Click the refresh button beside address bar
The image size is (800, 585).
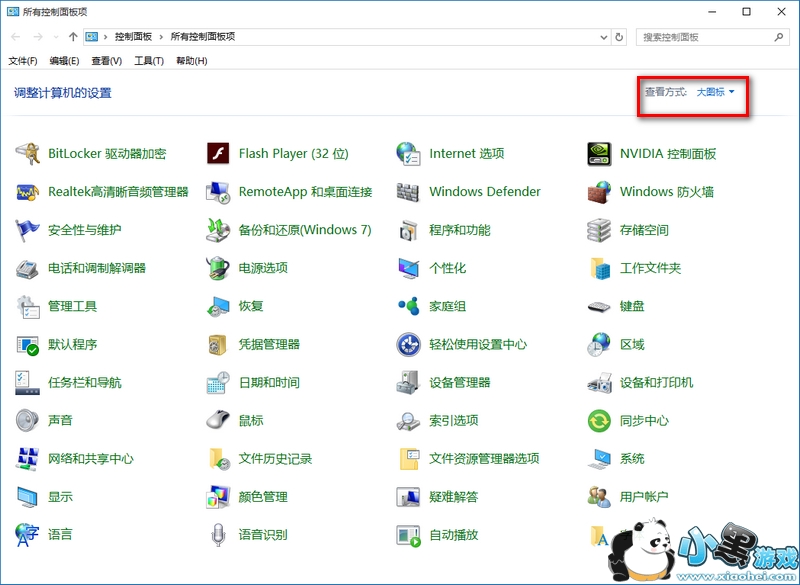(x=619, y=37)
